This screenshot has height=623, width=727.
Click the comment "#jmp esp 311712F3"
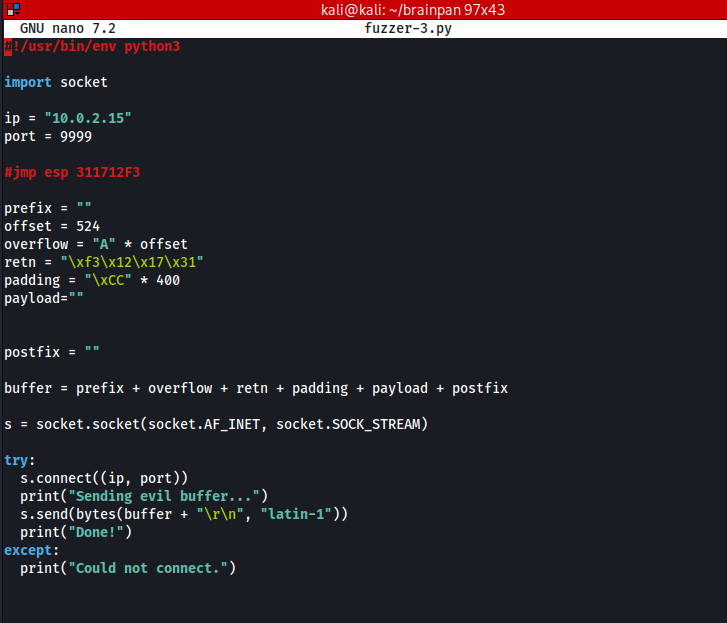(72, 172)
